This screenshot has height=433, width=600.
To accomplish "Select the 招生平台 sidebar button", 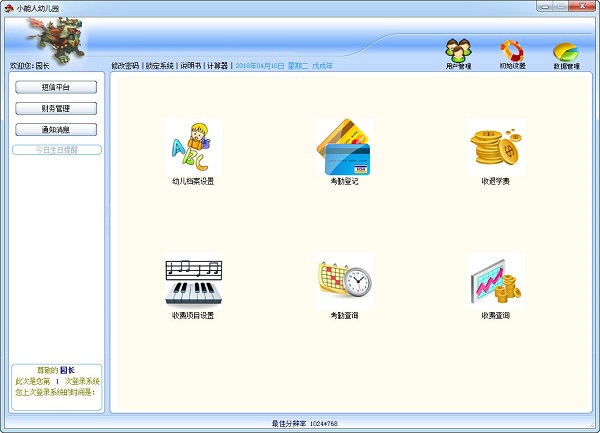I will (56, 87).
